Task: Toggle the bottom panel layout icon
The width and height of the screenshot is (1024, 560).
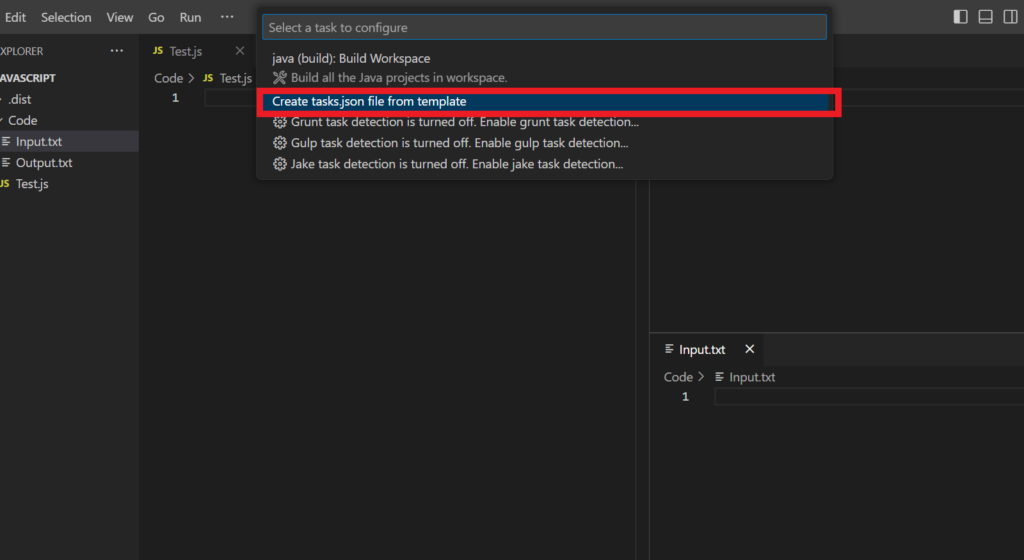Action: [985, 17]
